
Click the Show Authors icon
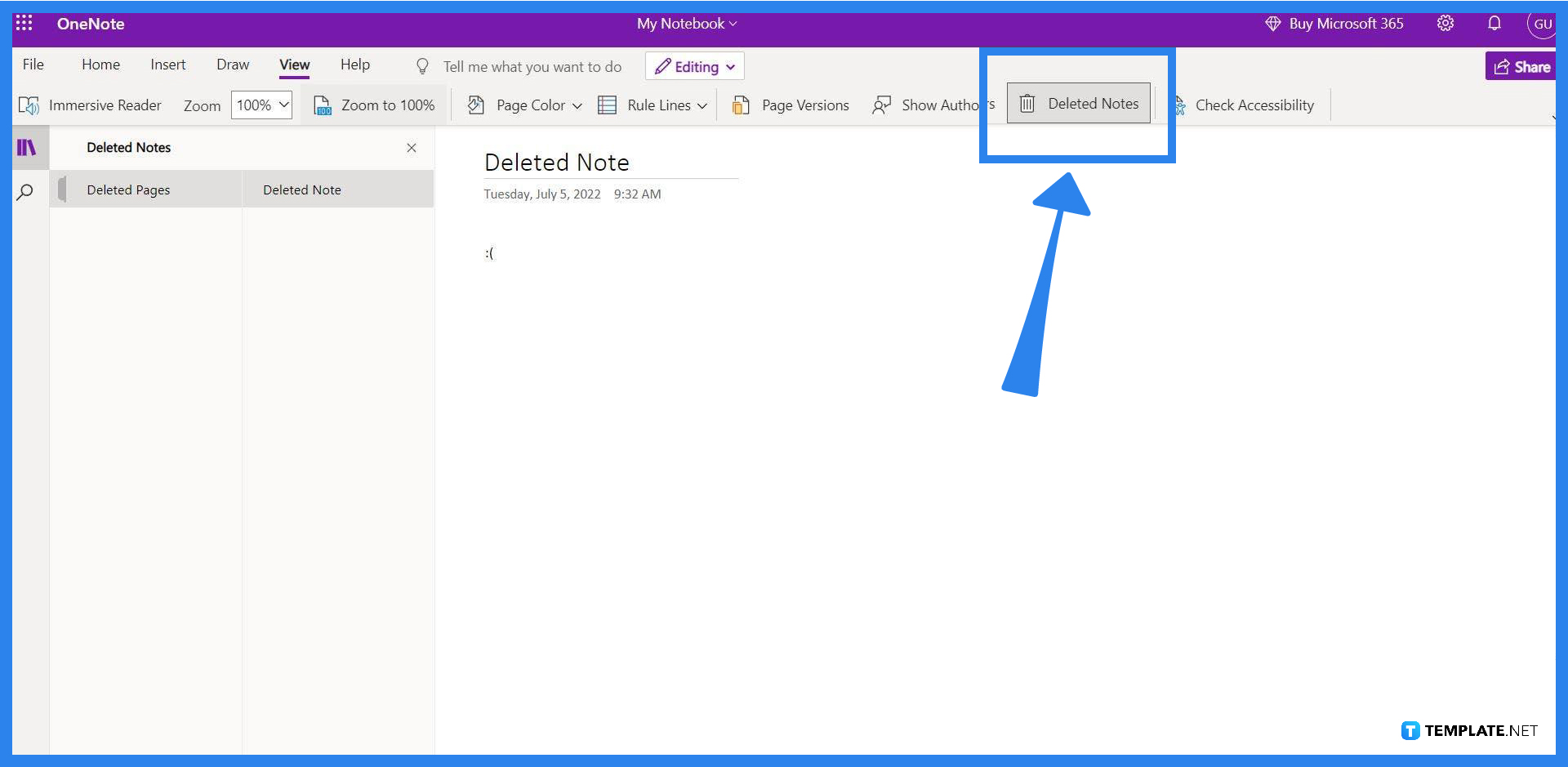pyautogui.click(x=881, y=105)
